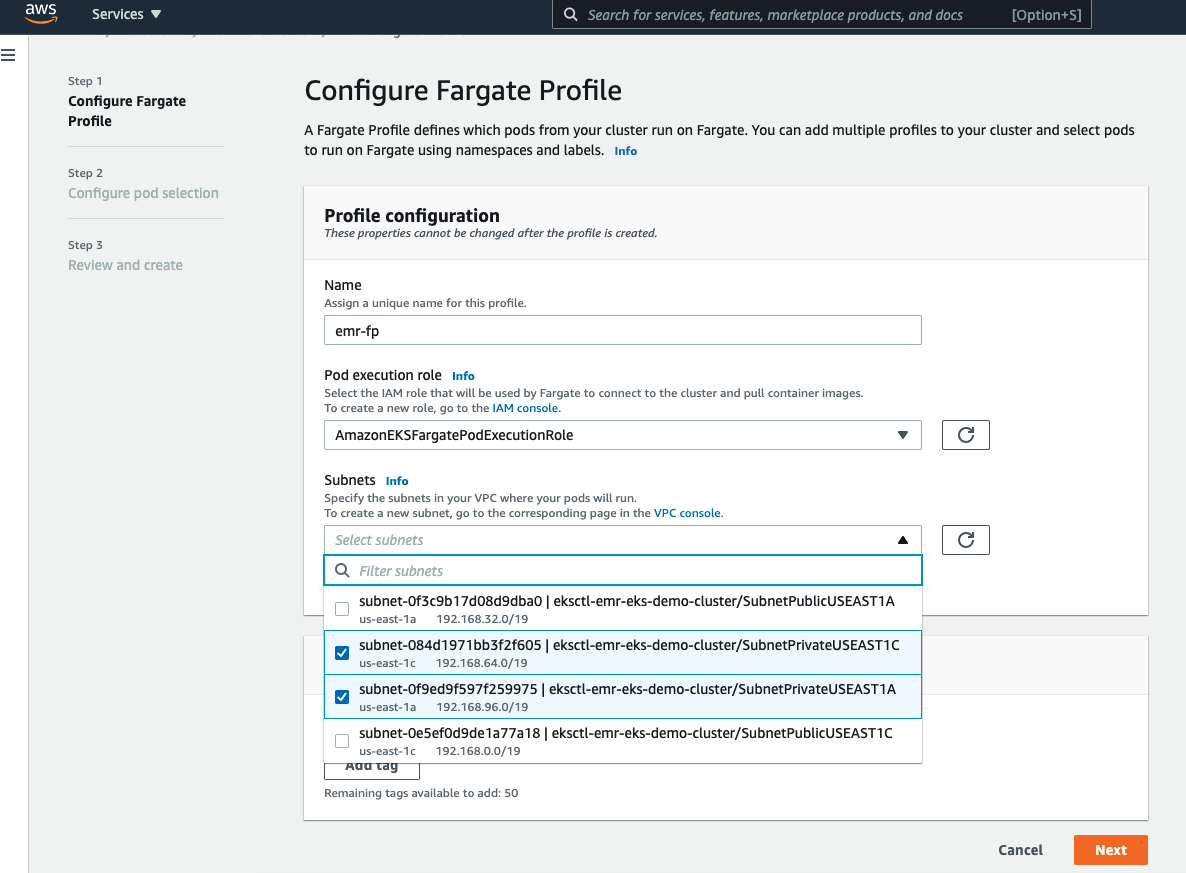Uncheck the SubnetPrivateUSEAST1A subnet
Screen dimensions: 1186x873
tap(342, 696)
